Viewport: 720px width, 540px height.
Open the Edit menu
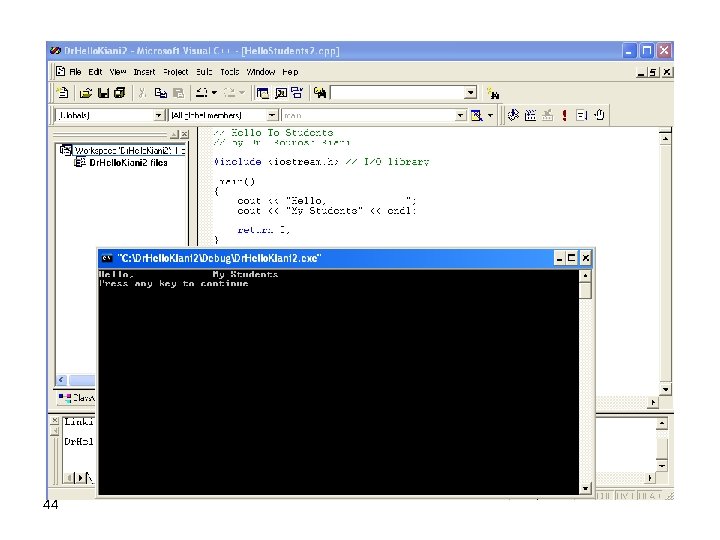(96, 72)
